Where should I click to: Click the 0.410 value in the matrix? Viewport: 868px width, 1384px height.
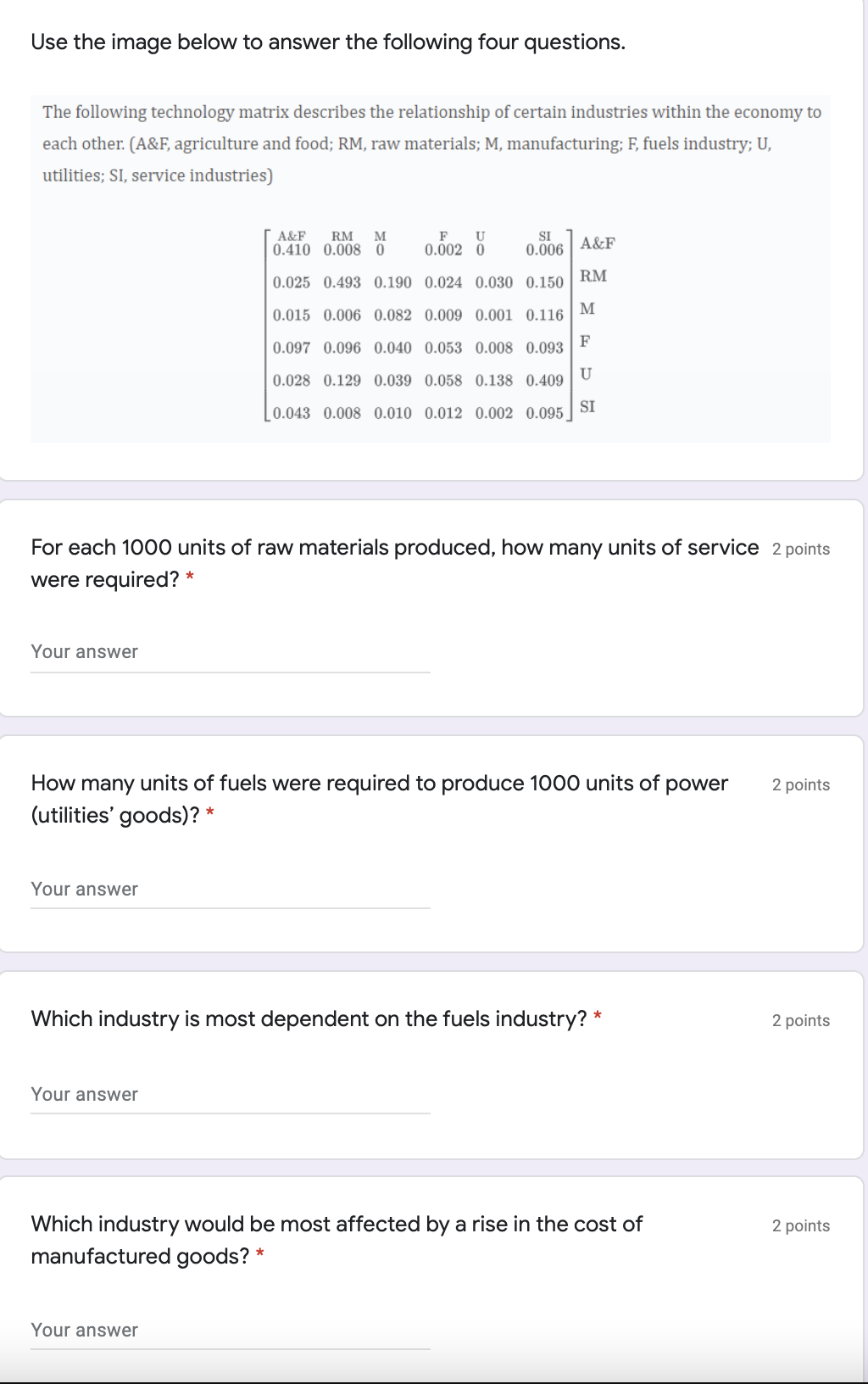pyautogui.click(x=292, y=250)
